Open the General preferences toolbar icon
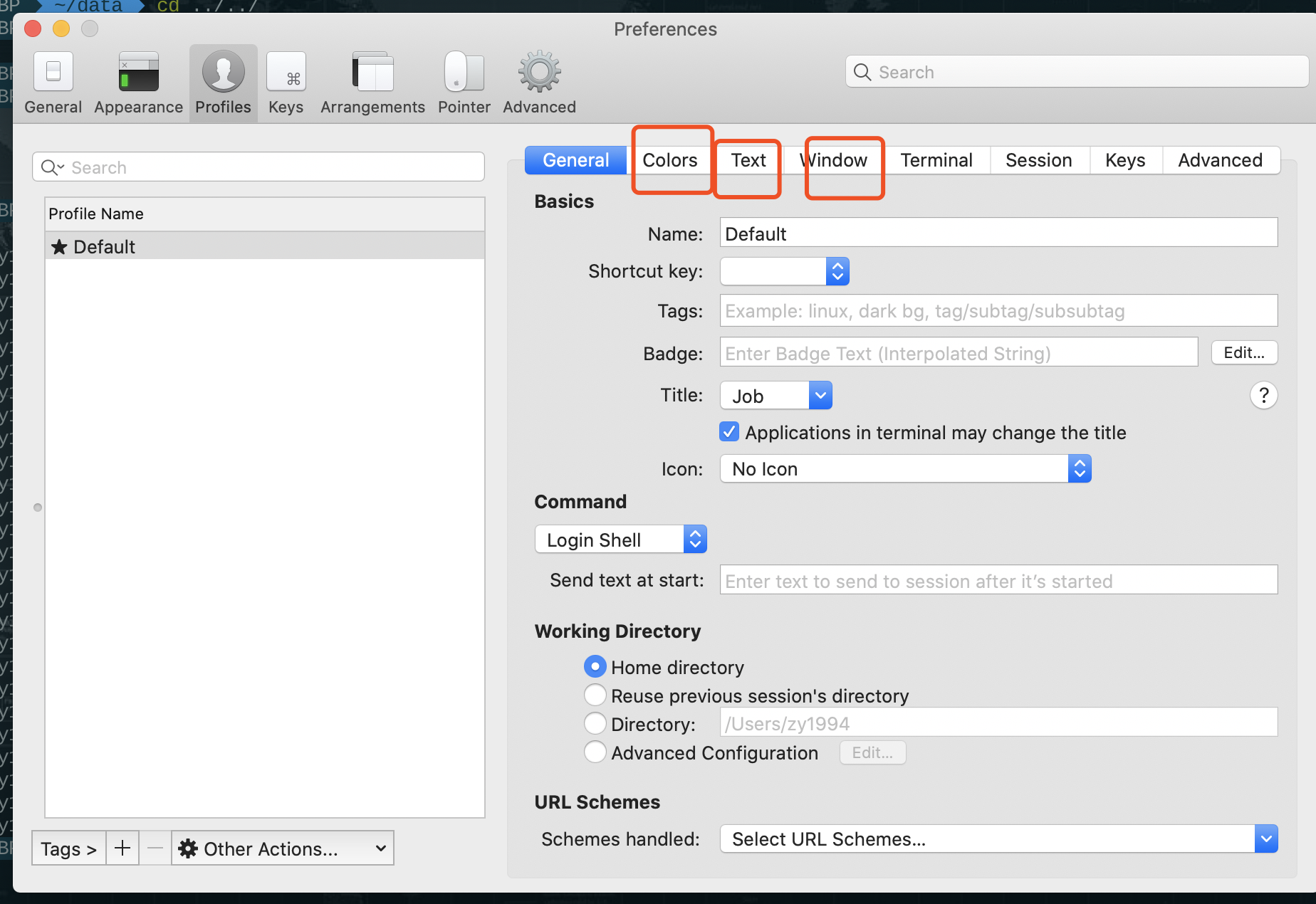Viewport: 1316px width, 904px height. click(53, 82)
